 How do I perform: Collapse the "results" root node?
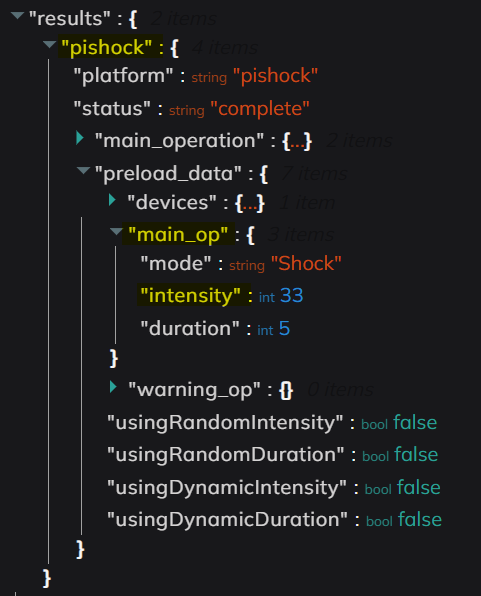pyautogui.click(x=17, y=16)
